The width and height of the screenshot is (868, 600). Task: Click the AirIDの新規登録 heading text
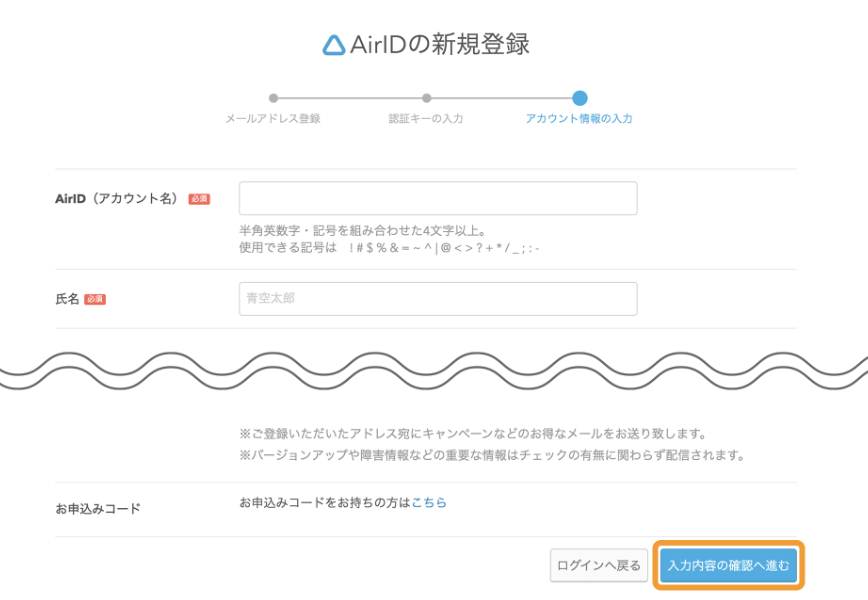440,44
